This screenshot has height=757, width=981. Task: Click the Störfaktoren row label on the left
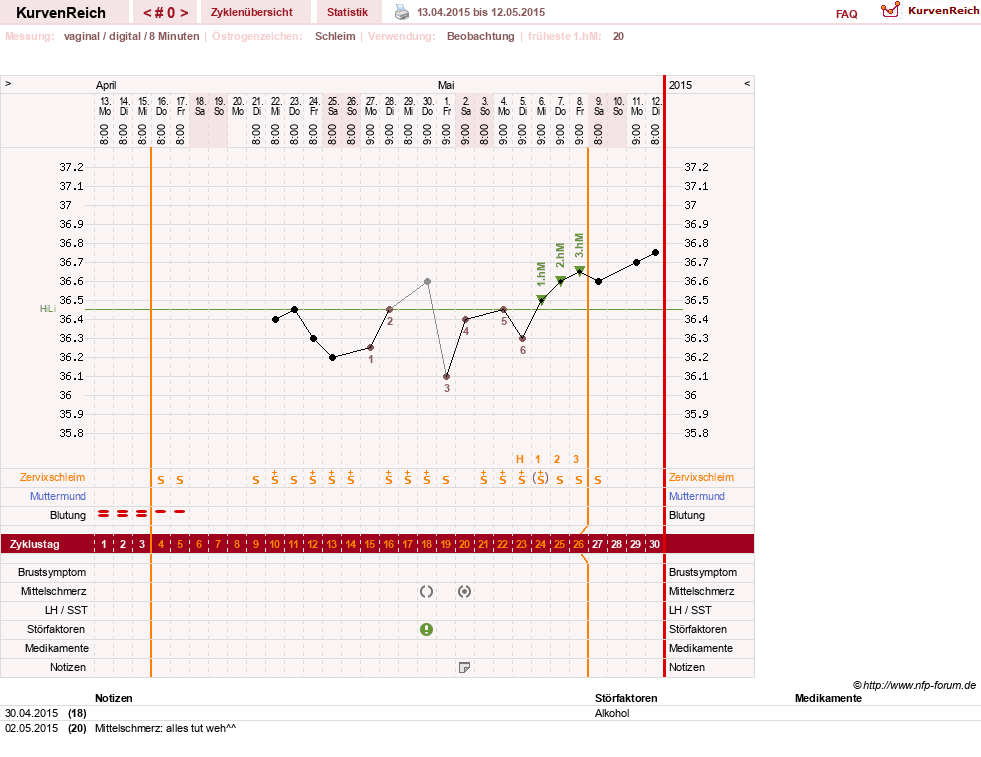pos(56,629)
